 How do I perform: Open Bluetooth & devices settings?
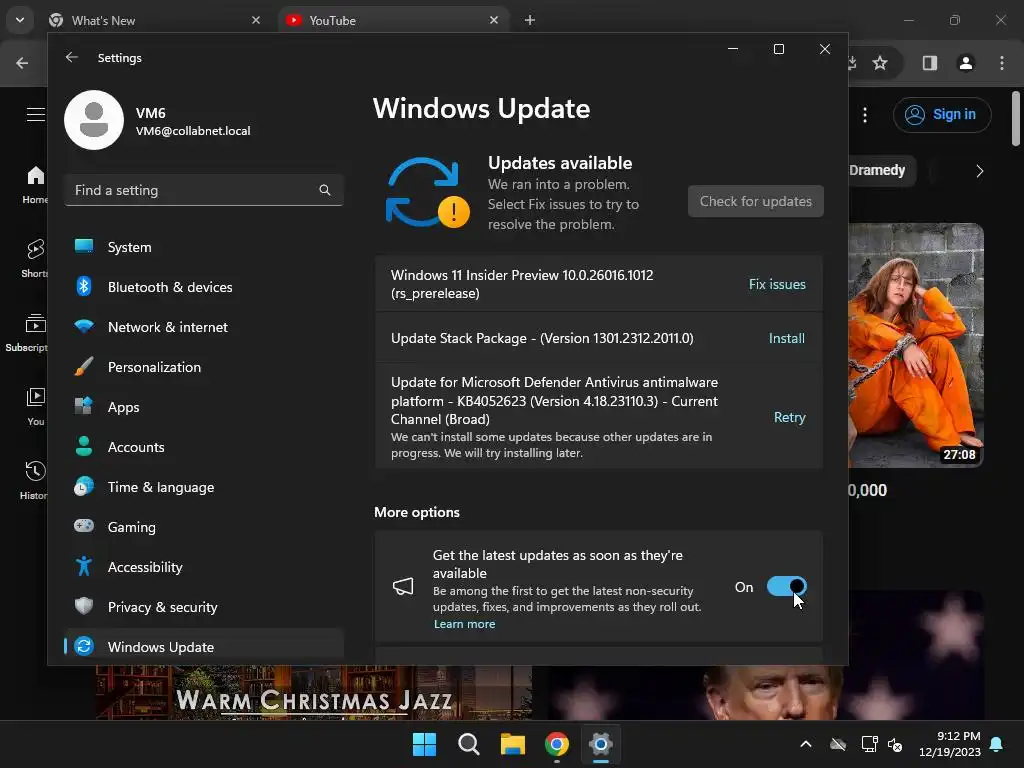(204, 287)
